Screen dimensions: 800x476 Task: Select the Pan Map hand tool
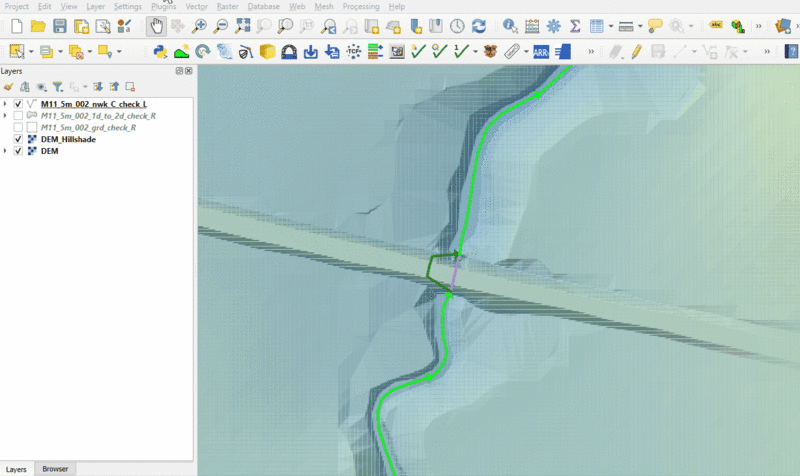pos(157,26)
